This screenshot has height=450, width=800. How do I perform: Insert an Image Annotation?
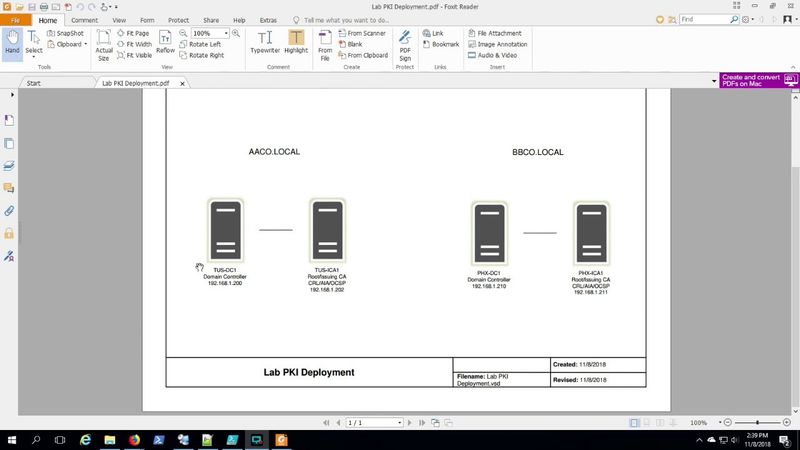click(497, 44)
